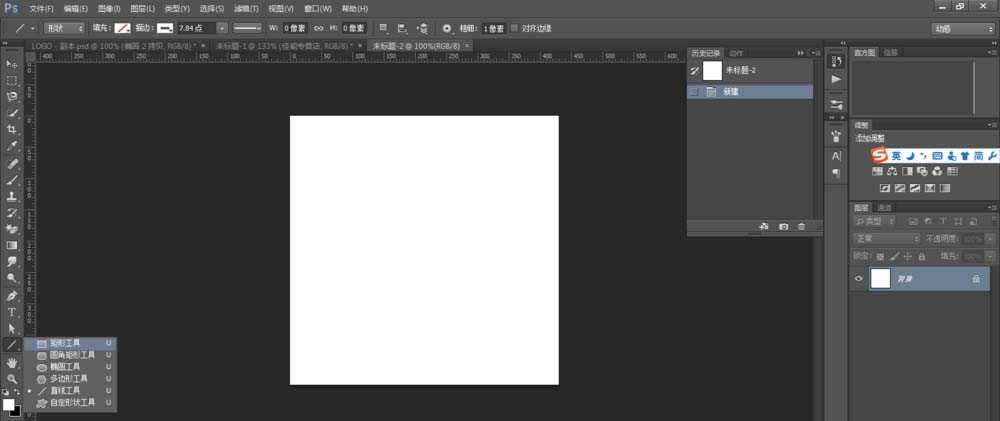Create a new snapshot with the camera icon
Viewport: 1000px width, 421px height.
(783, 227)
